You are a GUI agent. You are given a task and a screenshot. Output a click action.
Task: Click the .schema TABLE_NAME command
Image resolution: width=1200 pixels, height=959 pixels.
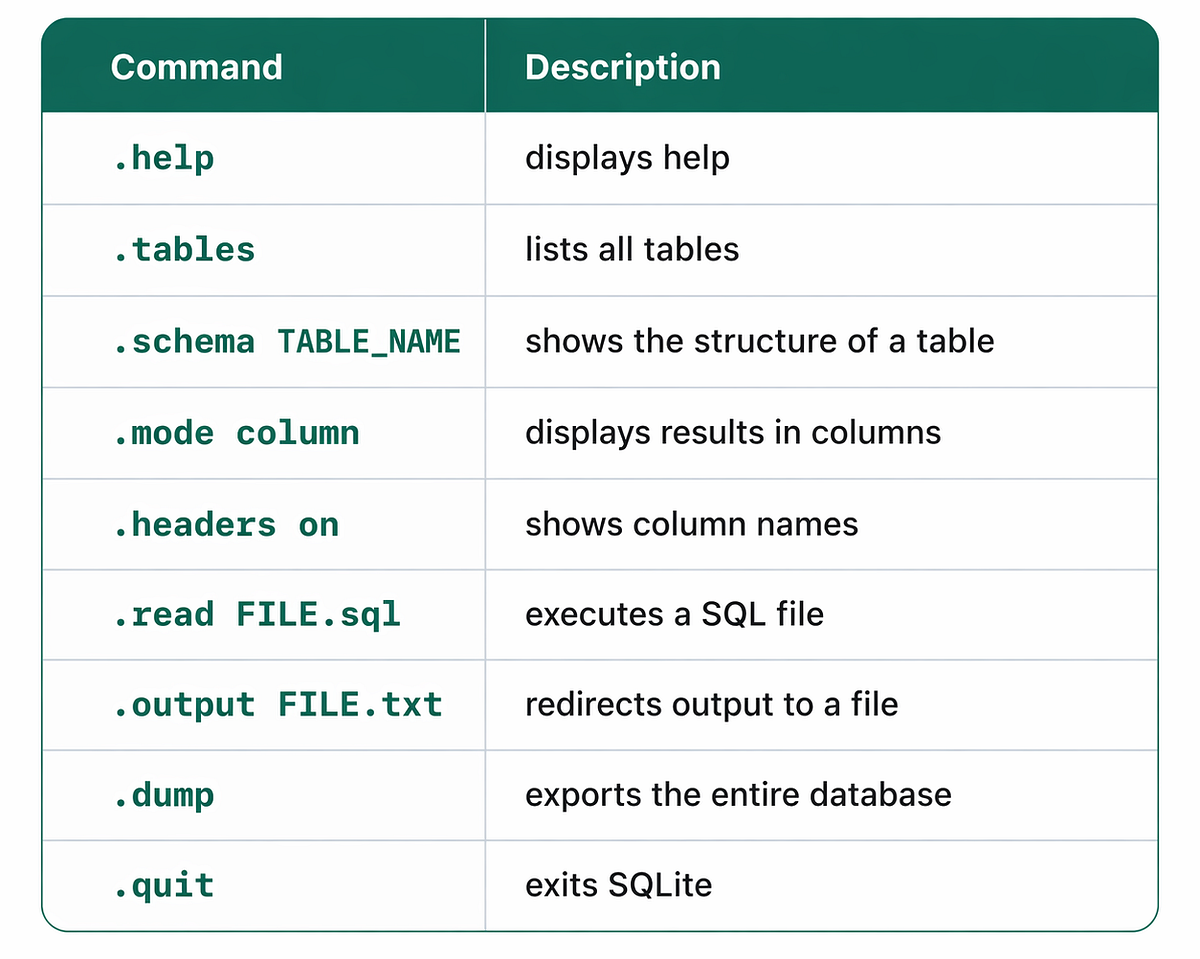click(287, 341)
